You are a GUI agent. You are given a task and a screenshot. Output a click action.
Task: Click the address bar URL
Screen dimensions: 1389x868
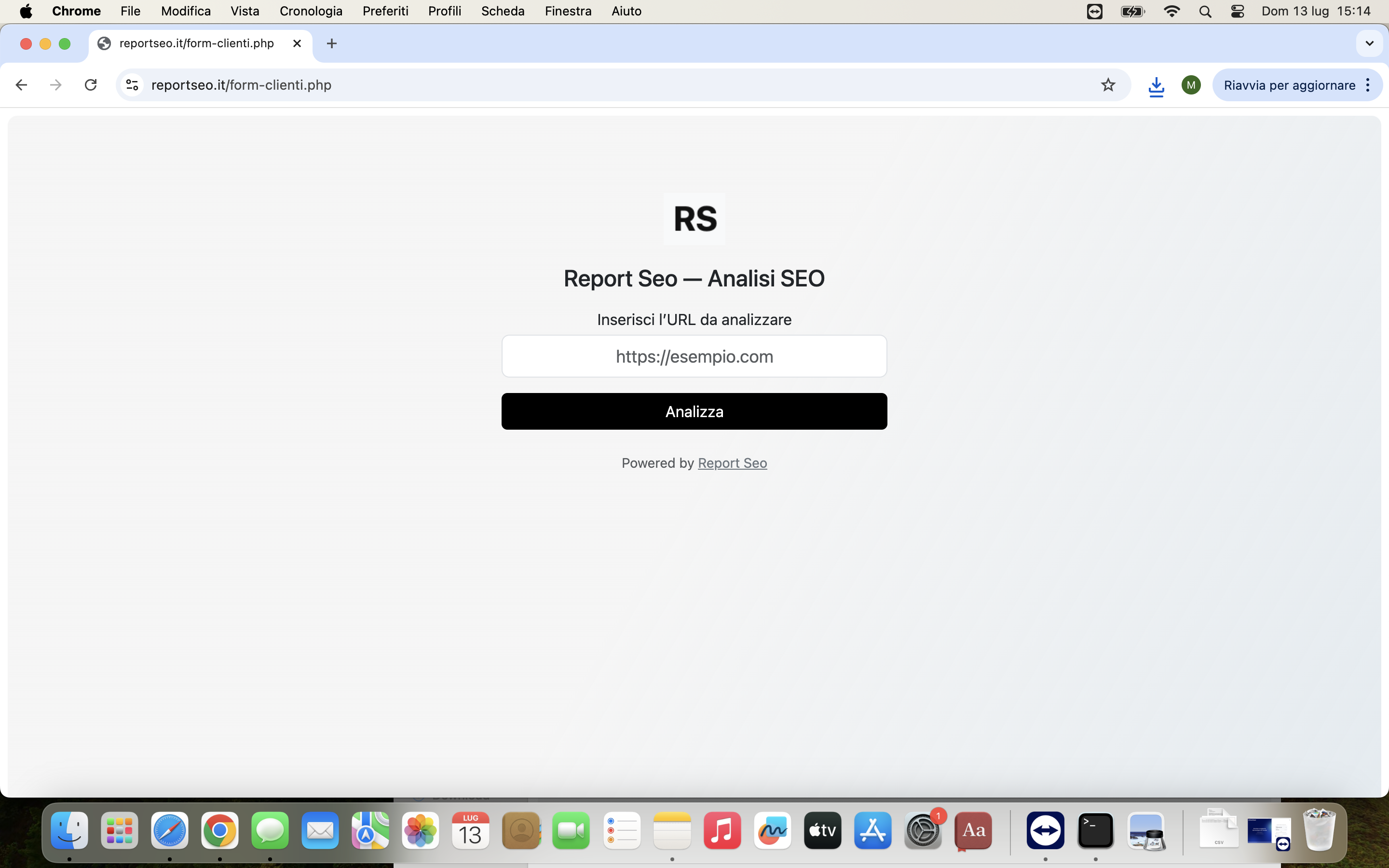tap(241, 85)
